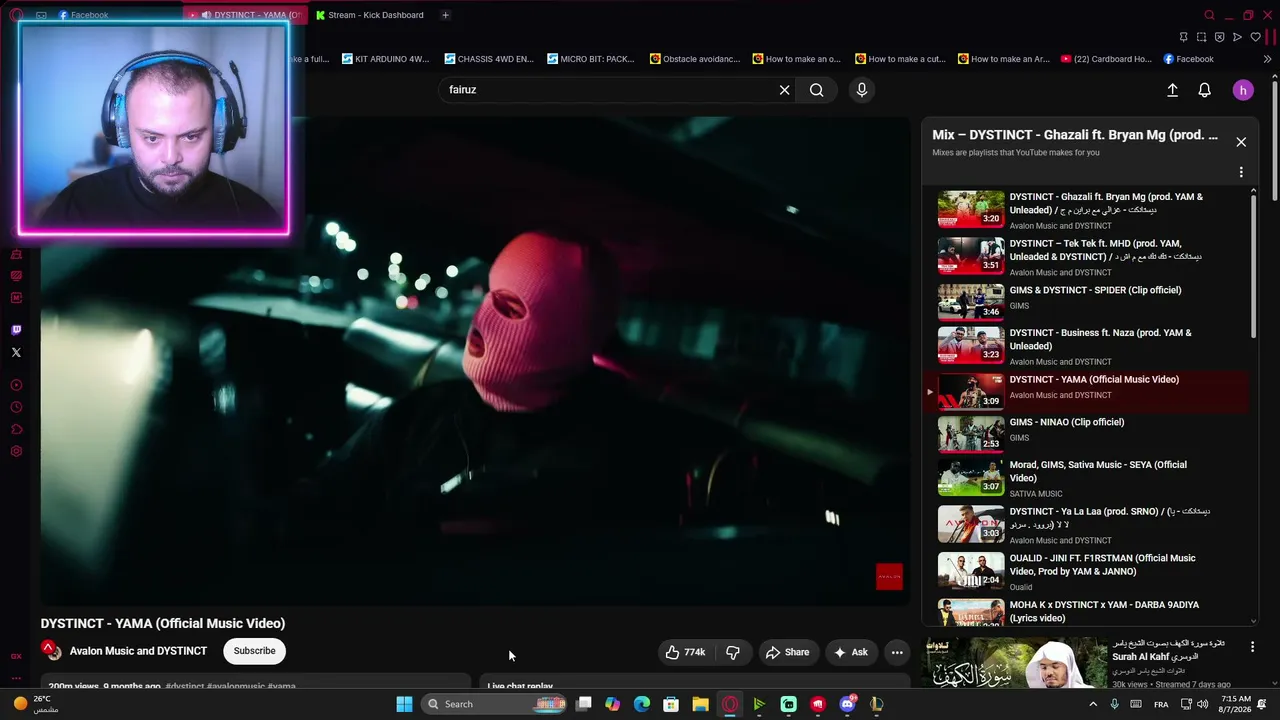Image resolution: width=1280 pixels, height=720 pixels.
Task: Open the Obstacle avoidance bookmark
Action: click(695, 59)
